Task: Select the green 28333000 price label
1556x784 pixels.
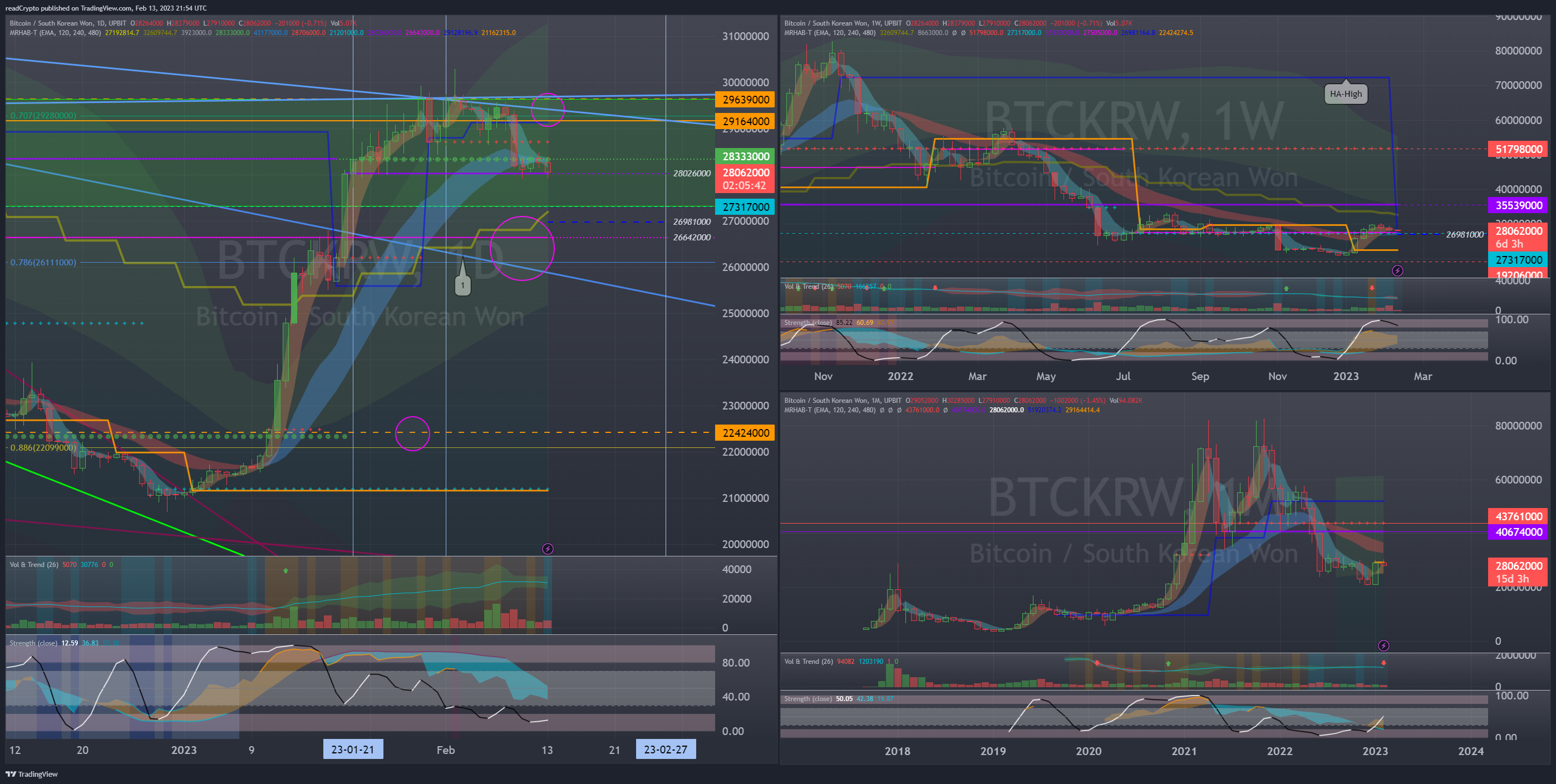Action: pyautogui.click(x=745, y=156)
